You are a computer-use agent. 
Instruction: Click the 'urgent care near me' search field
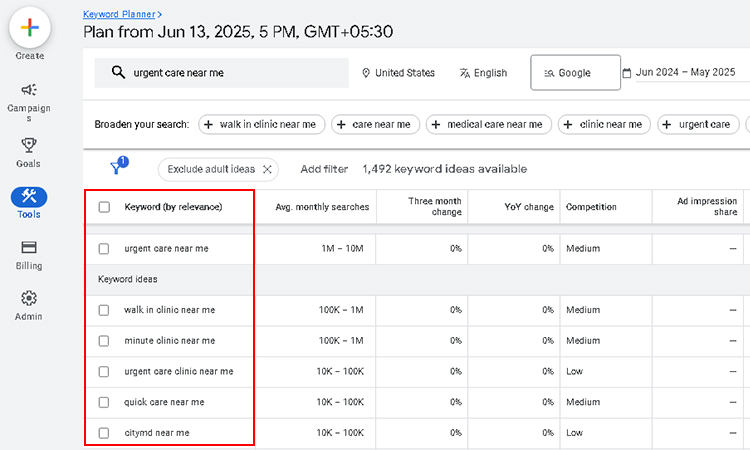pyautogui.click(x=230, y=73)
